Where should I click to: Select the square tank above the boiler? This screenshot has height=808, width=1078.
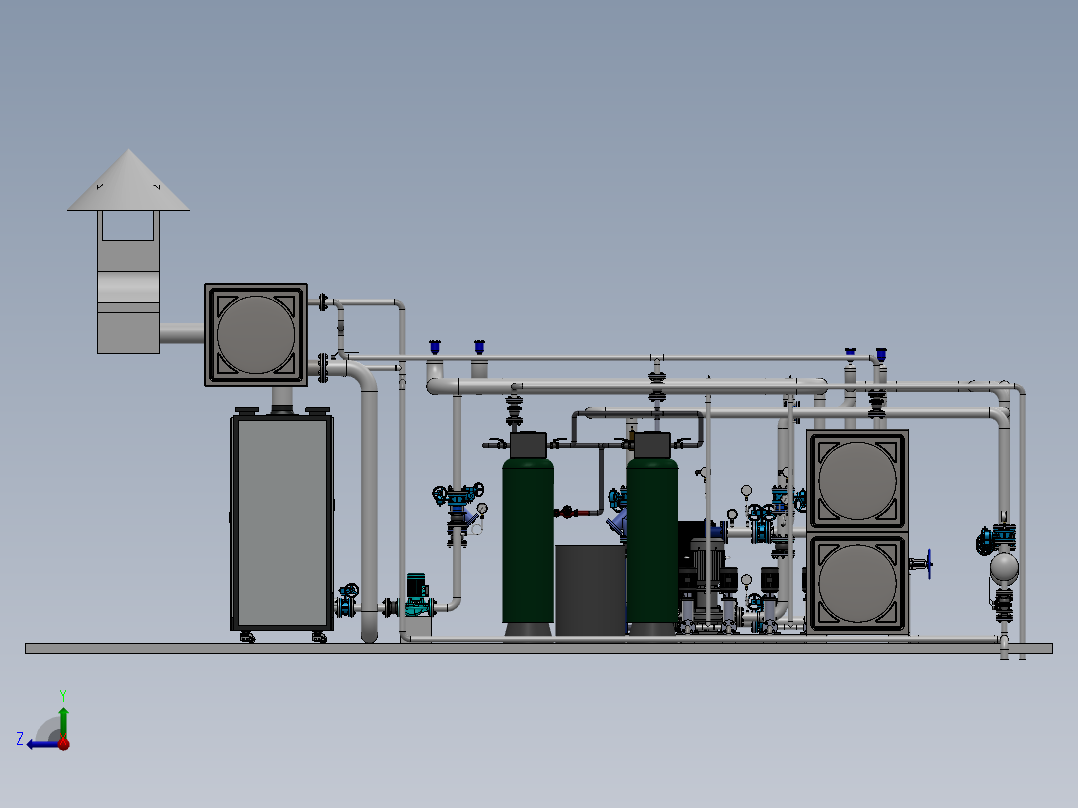pos(256,335)
